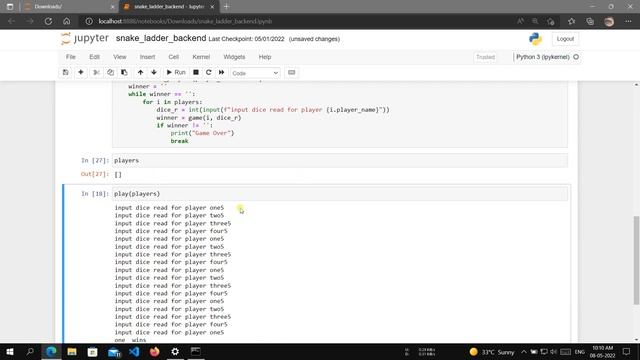Open the View menu
Screen dimensions: 640x360
click(x=120, y=57)
